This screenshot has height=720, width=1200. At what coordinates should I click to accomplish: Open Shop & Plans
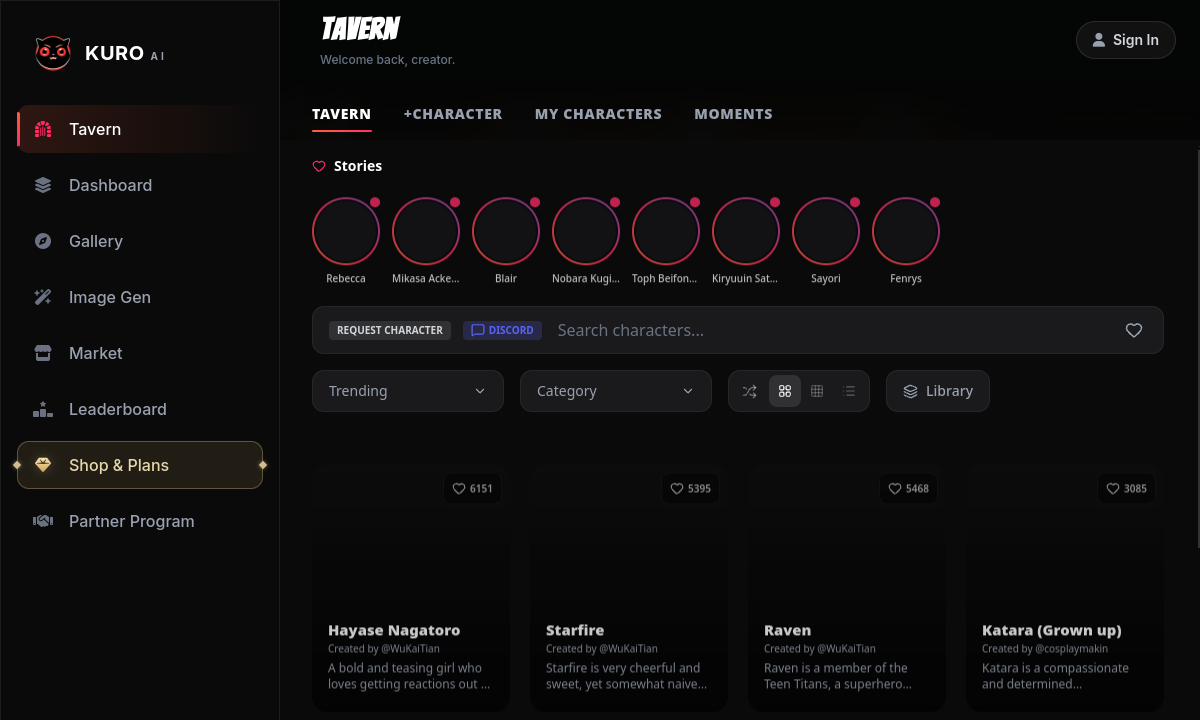[140, 465]
